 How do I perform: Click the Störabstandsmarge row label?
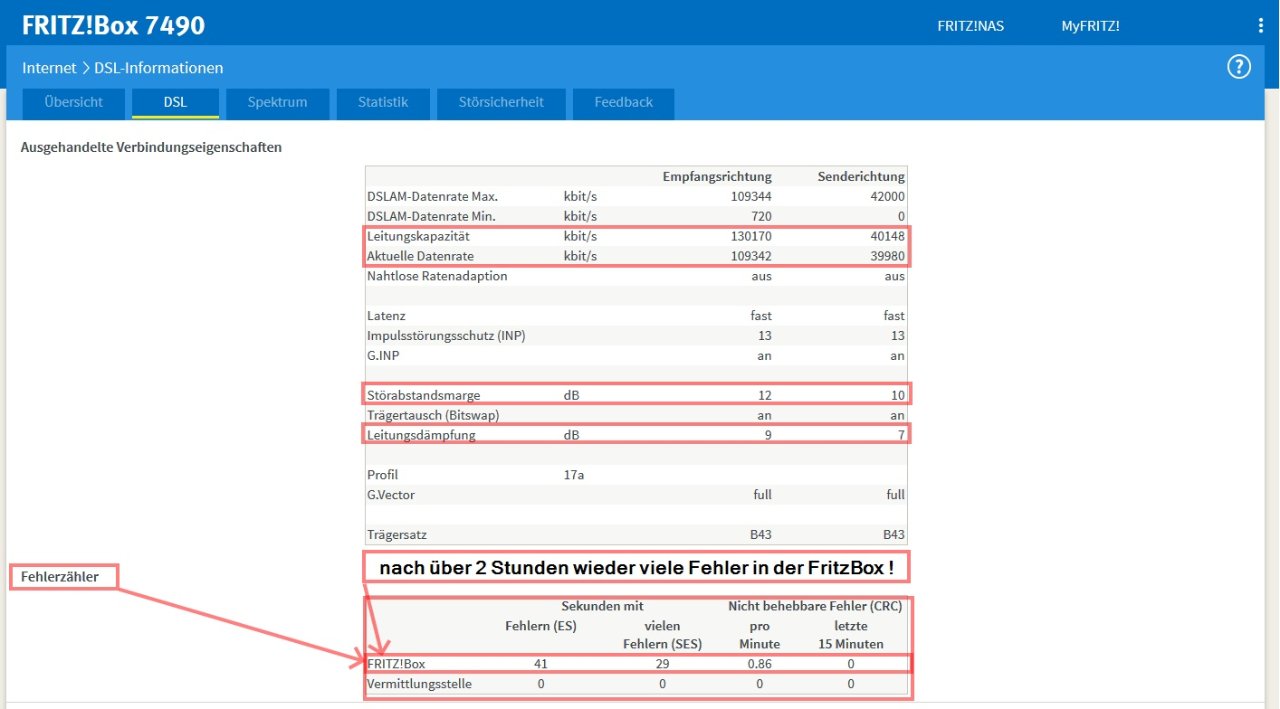tap(423, 395)
